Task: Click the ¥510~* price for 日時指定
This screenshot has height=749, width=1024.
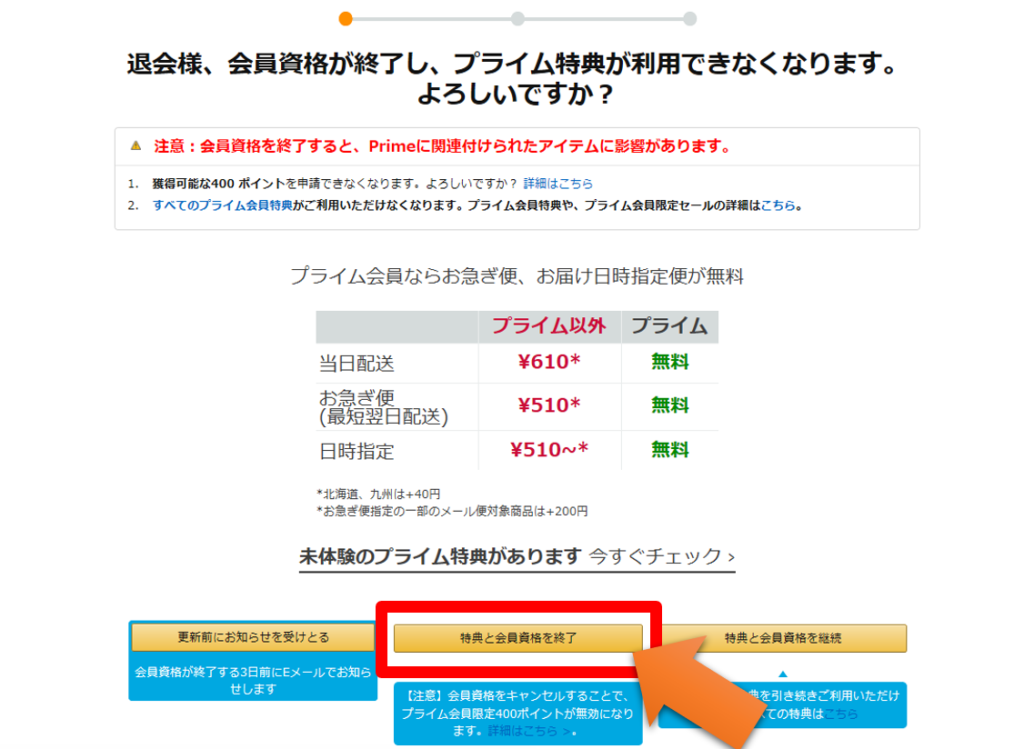Action: point(549,450)
